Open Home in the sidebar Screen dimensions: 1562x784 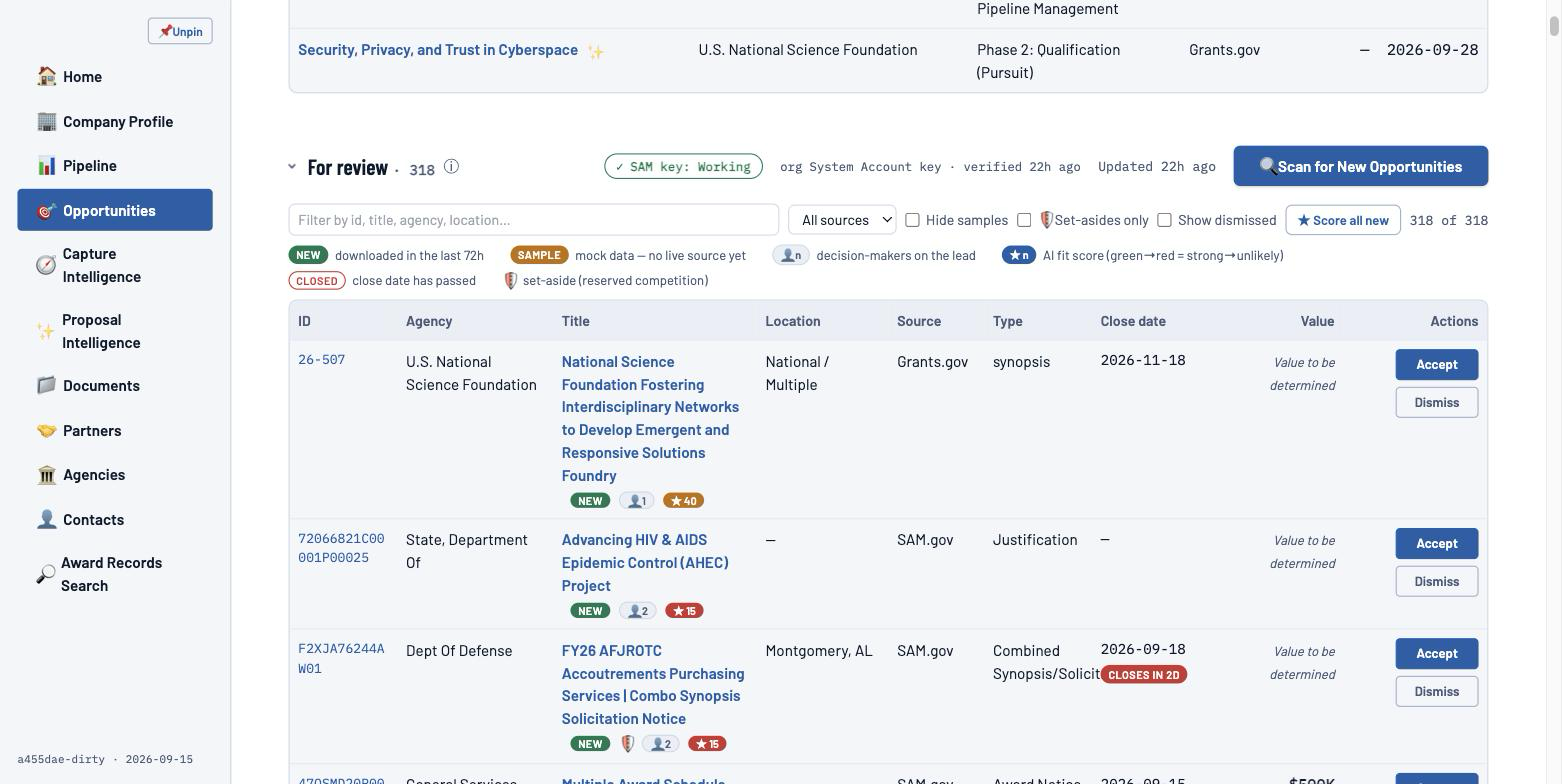115,76
